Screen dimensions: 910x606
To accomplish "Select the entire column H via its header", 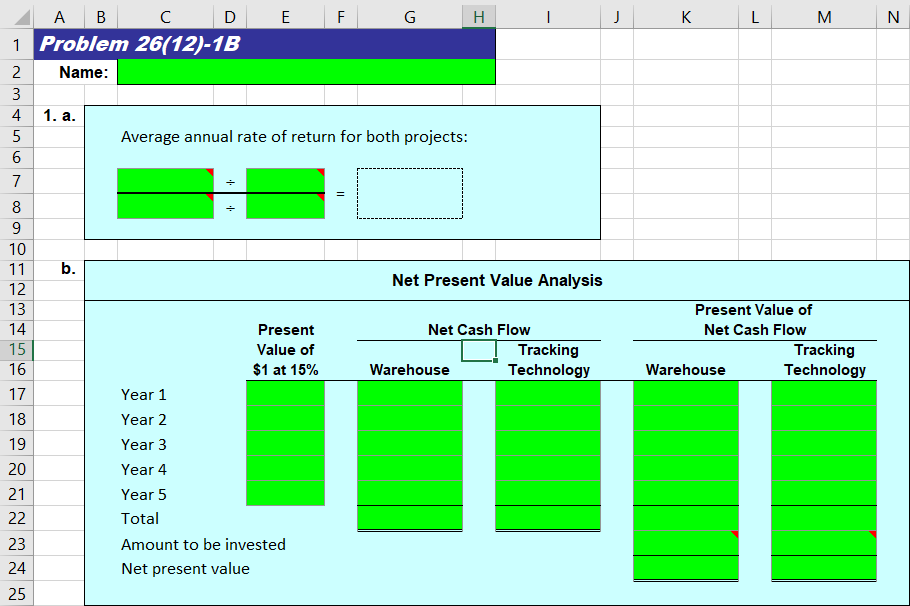I will (x=479, y=16).
